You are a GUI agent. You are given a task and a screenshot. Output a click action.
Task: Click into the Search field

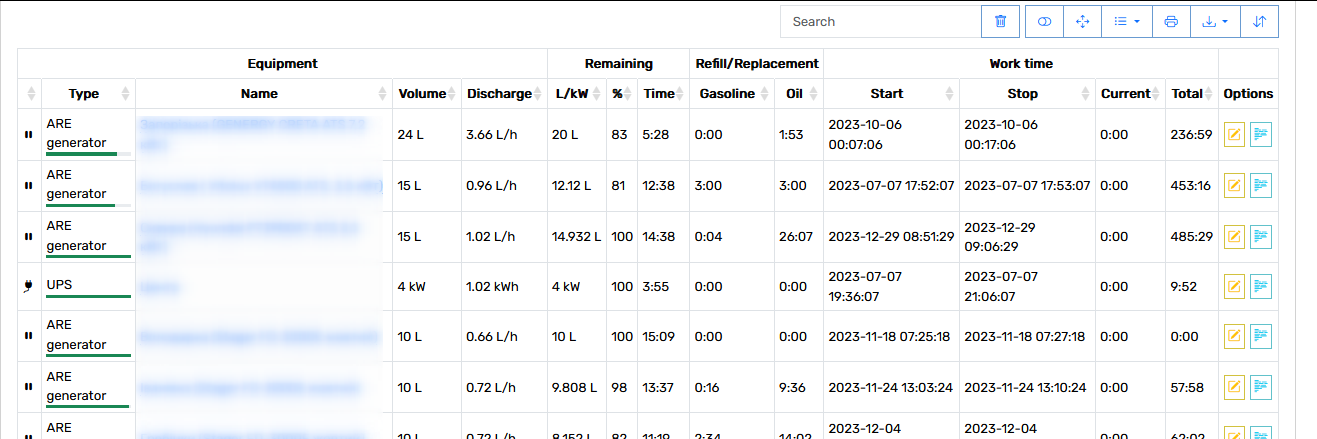click(880, 21)
